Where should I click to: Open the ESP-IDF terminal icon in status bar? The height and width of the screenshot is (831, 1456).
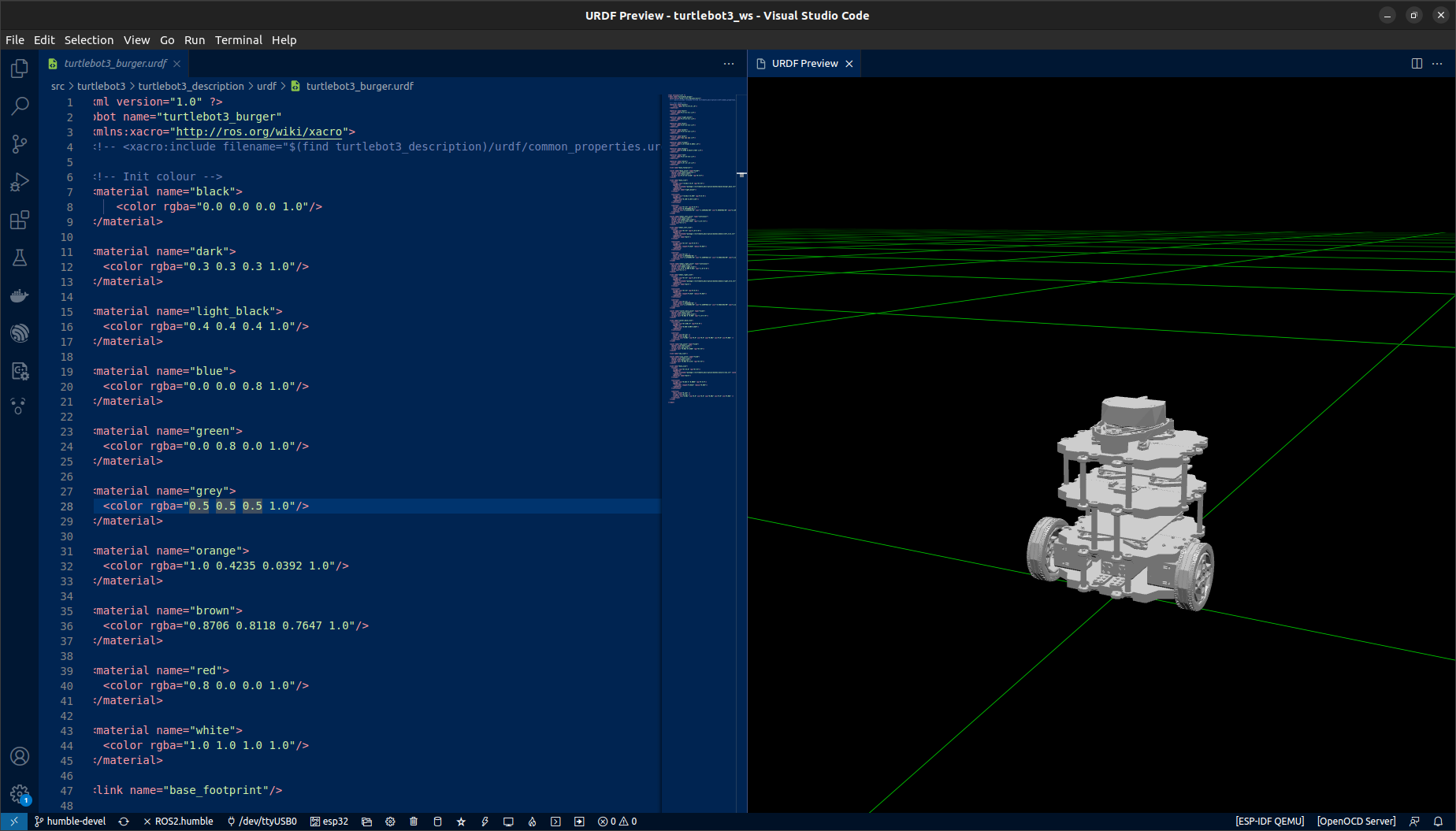(555, 822)
